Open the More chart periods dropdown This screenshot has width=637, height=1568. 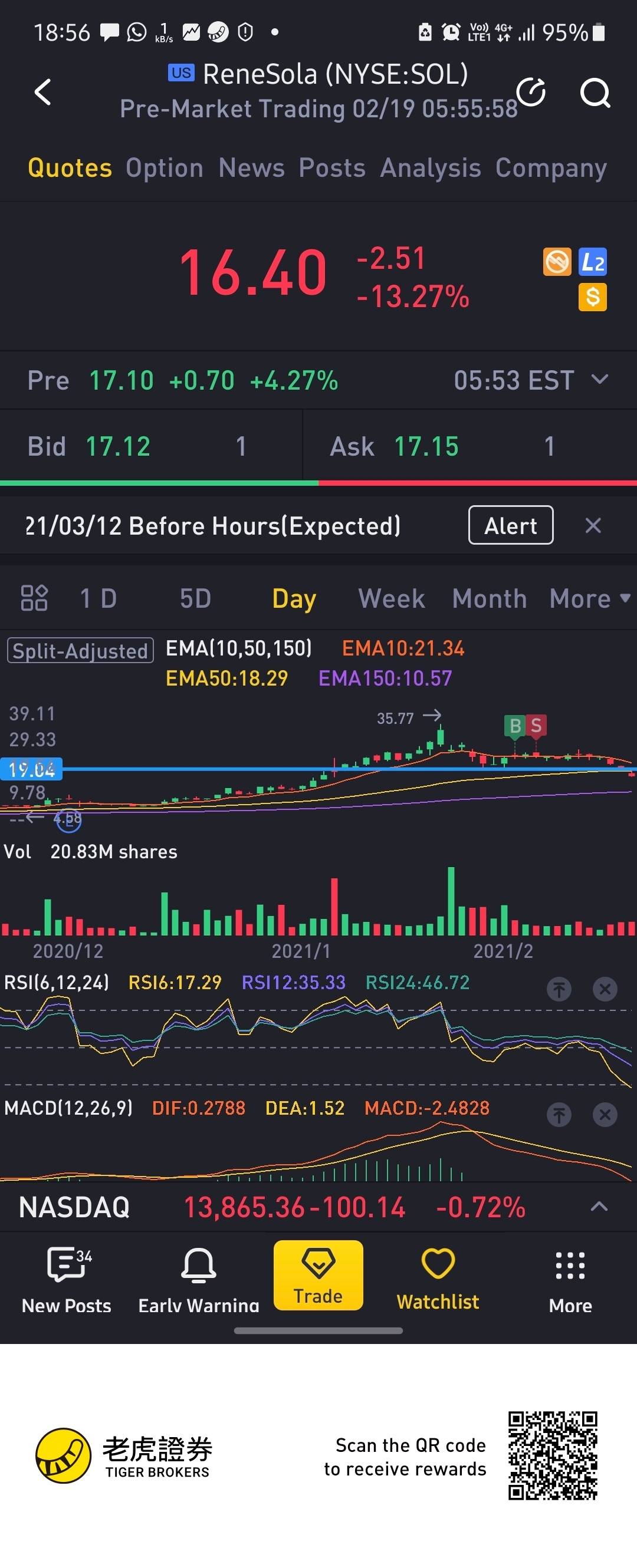click(x=589, y=598)
